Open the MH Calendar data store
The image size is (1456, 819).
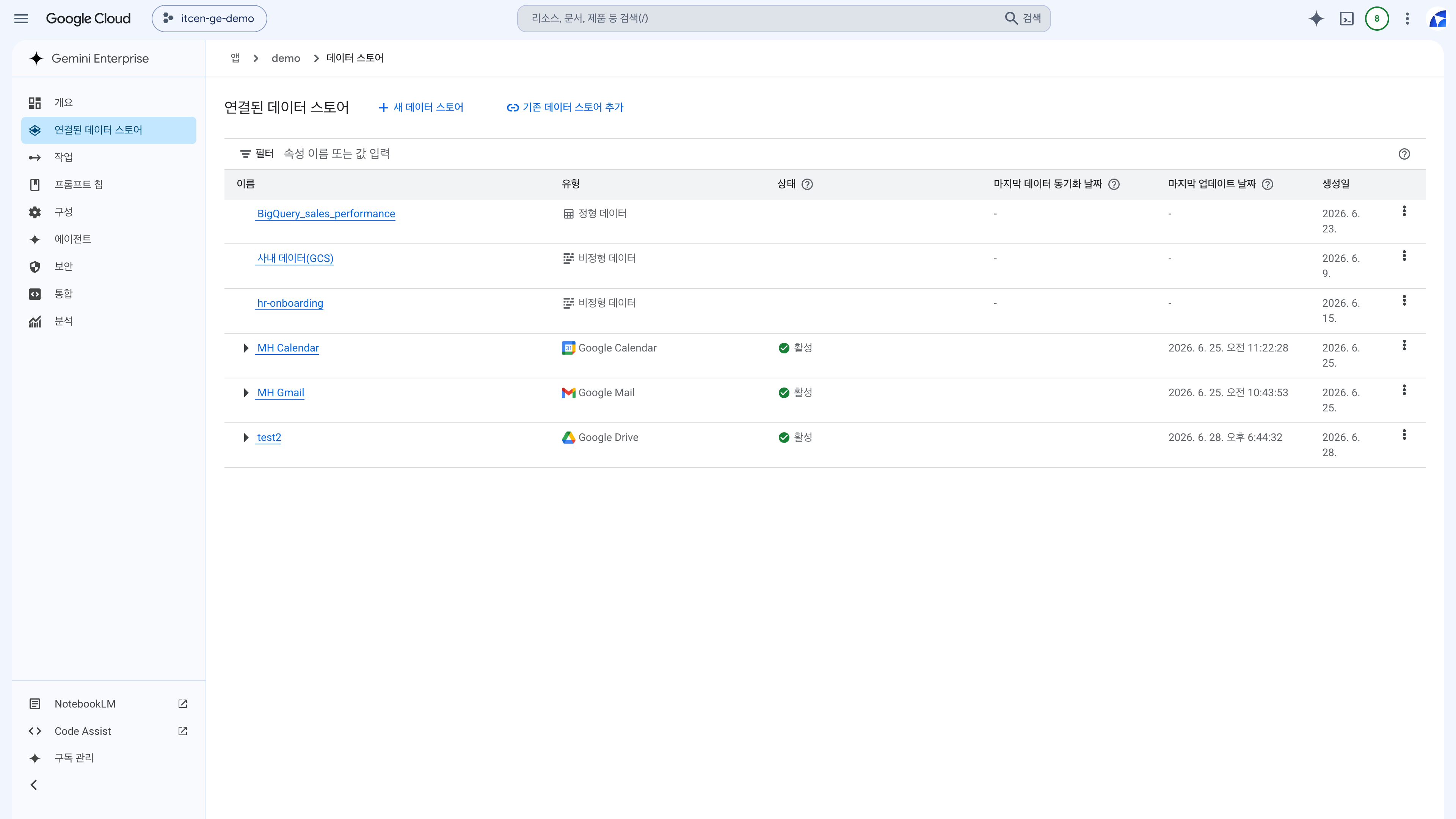click(x=288, y=348)
